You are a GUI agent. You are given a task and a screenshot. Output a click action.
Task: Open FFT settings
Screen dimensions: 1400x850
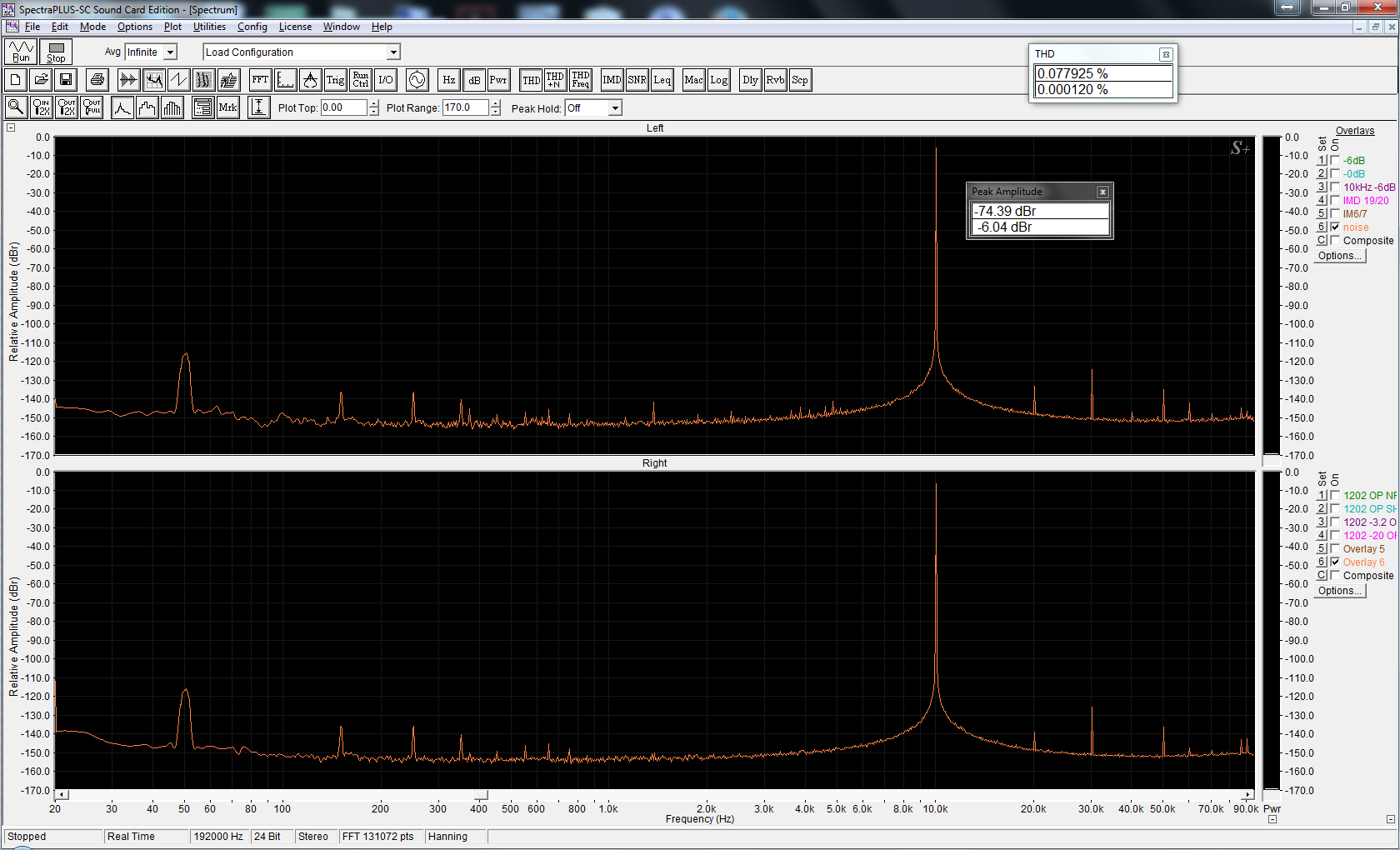260,80
